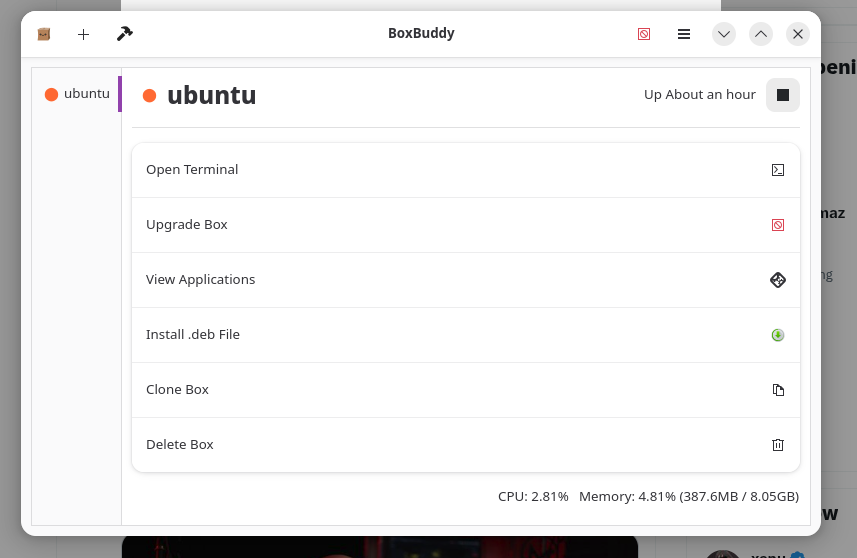Choose Clone Box row

[466, 390]
